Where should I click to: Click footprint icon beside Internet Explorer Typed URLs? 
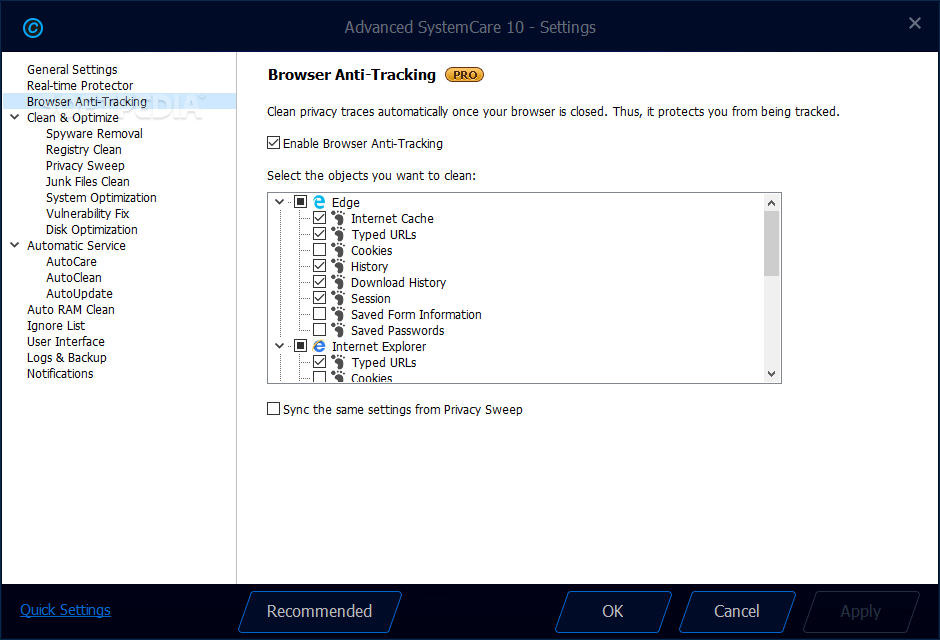(x=339, y=362)
